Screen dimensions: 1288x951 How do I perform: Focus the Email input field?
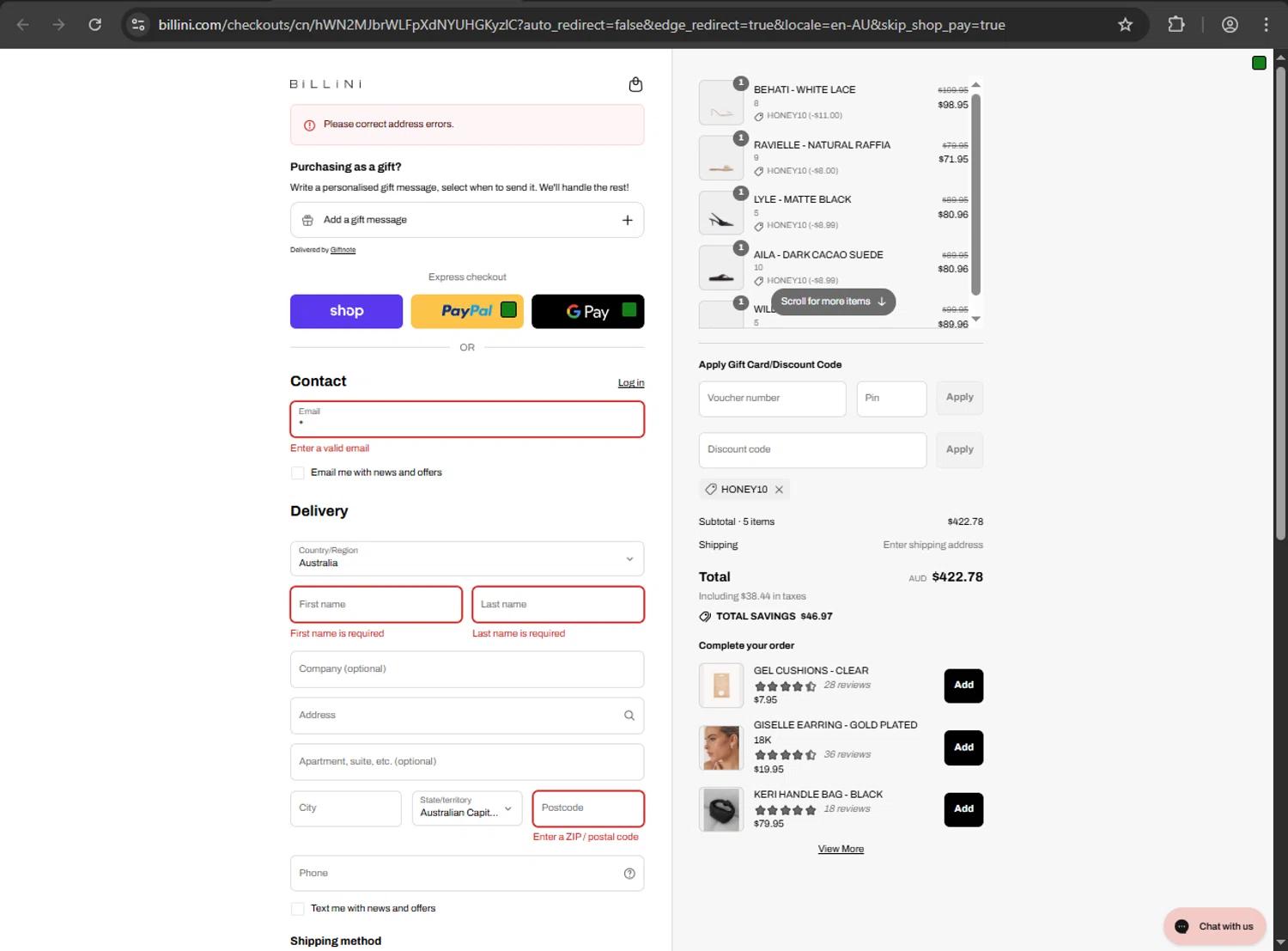[467, 419]
